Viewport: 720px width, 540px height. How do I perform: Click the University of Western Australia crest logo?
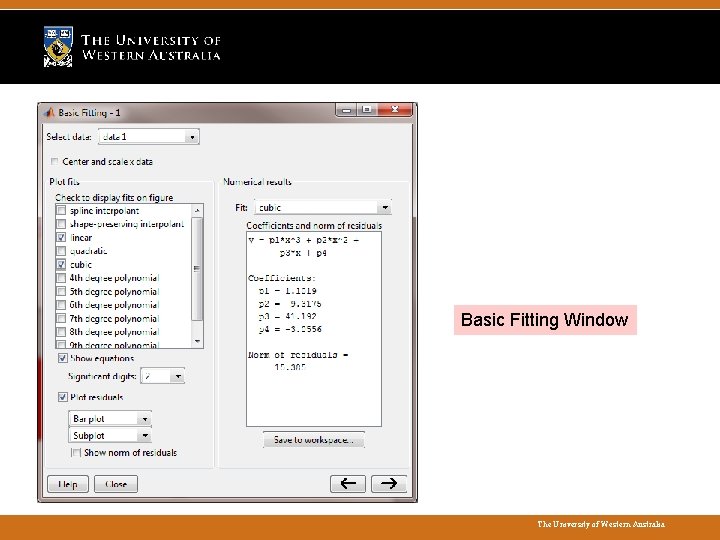pos(58,46)
